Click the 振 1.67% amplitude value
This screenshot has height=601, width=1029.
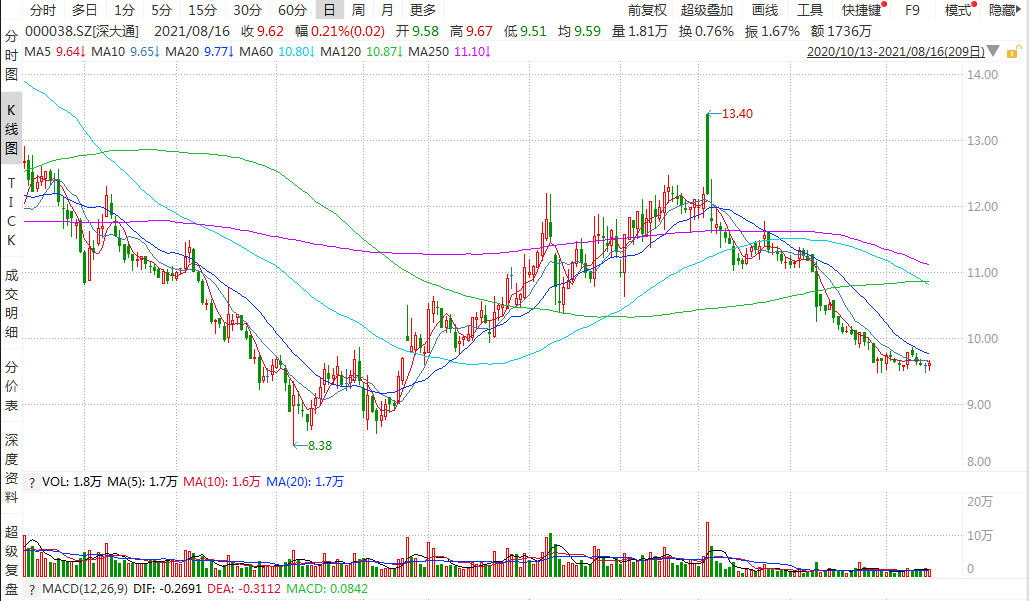pos(772,31)
